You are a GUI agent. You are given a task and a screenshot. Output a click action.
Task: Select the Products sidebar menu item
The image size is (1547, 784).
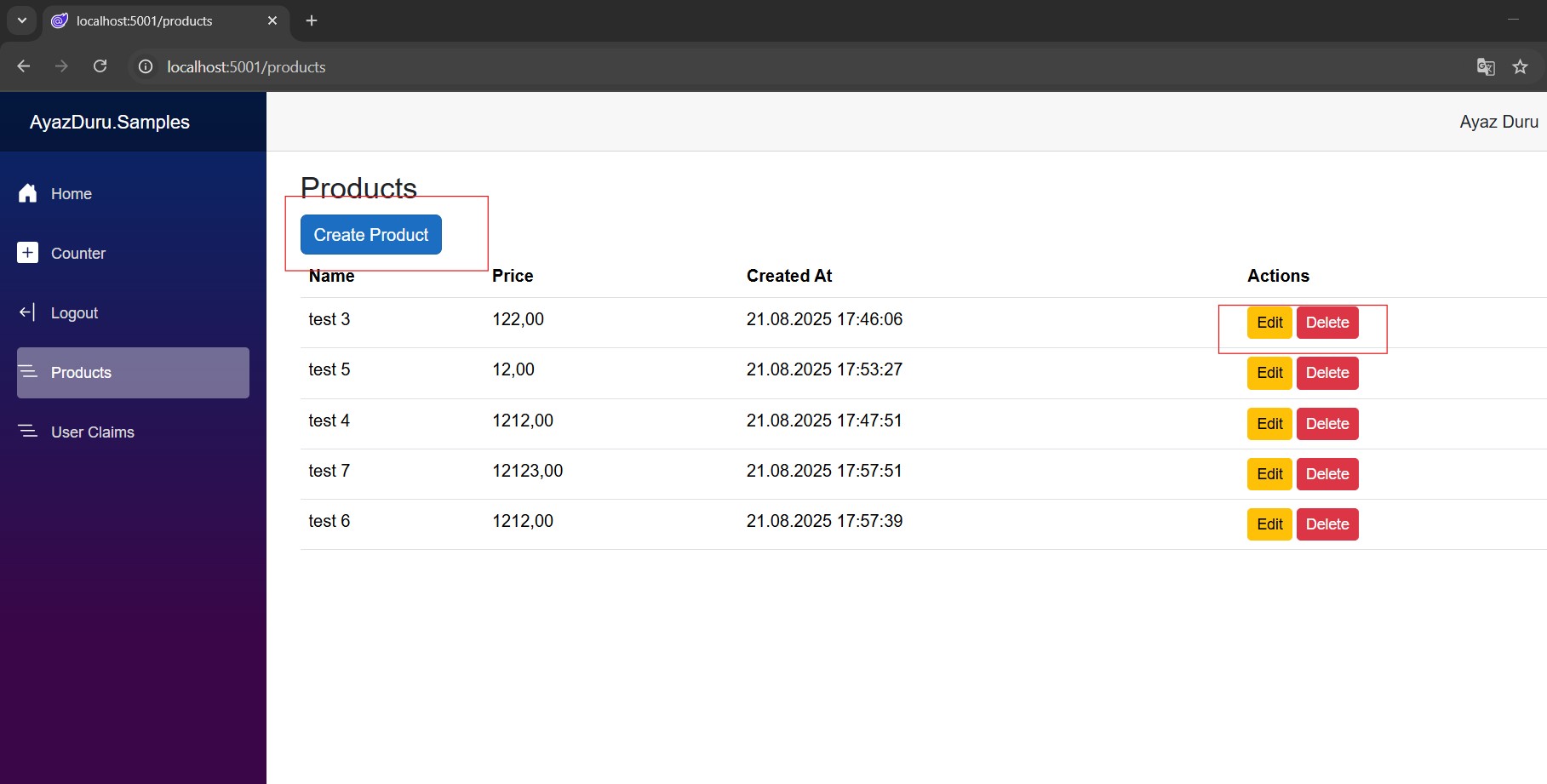pyautogui.click(x=133, y=373)
